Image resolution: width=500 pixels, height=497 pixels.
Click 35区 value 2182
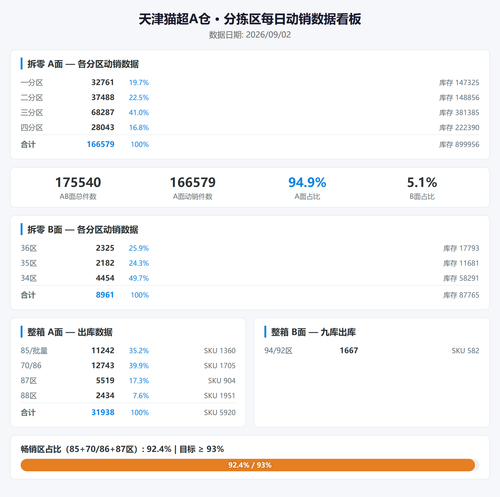105,263
